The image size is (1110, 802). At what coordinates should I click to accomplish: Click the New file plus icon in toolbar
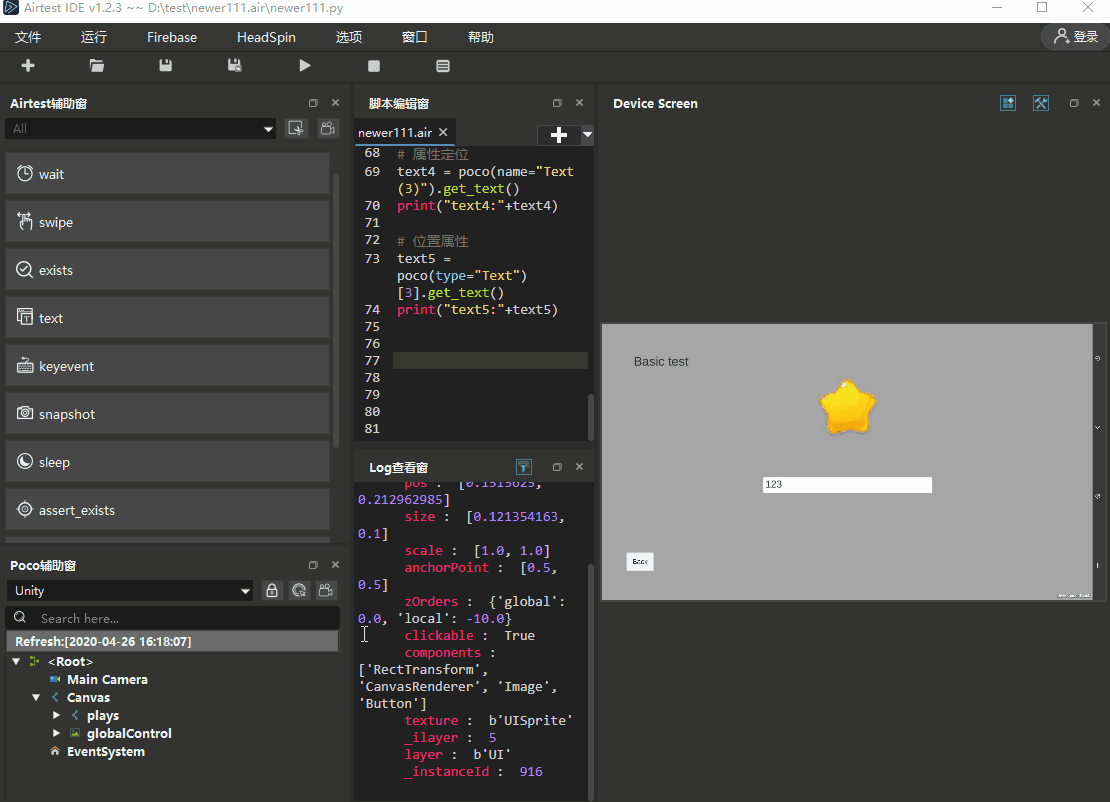tap(28, 66)
